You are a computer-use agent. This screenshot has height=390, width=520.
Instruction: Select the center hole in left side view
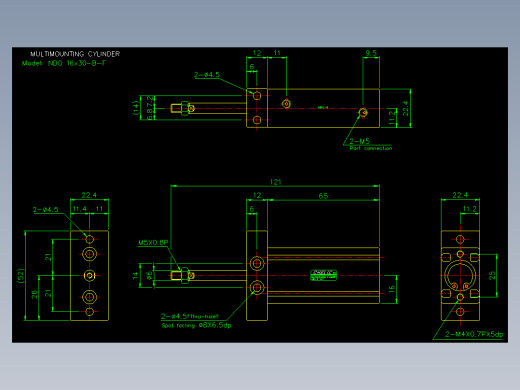89,275
